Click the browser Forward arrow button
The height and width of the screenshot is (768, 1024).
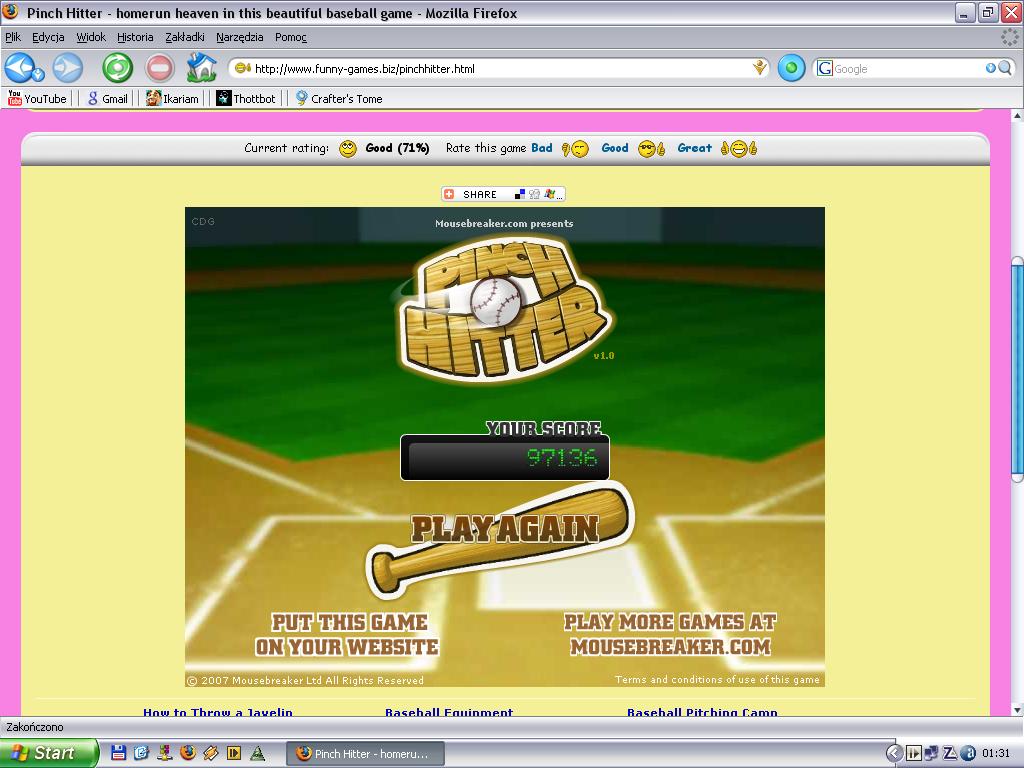click(67, 68)
